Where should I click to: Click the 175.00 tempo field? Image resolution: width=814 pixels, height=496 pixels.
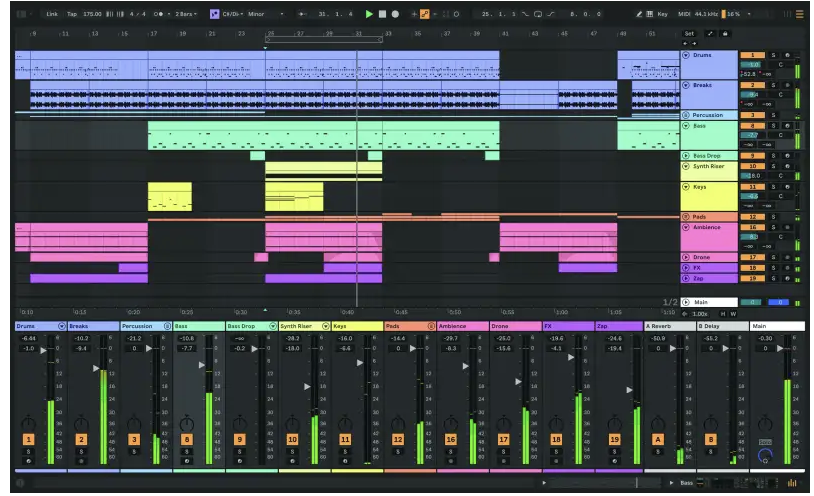pos(92,14)
